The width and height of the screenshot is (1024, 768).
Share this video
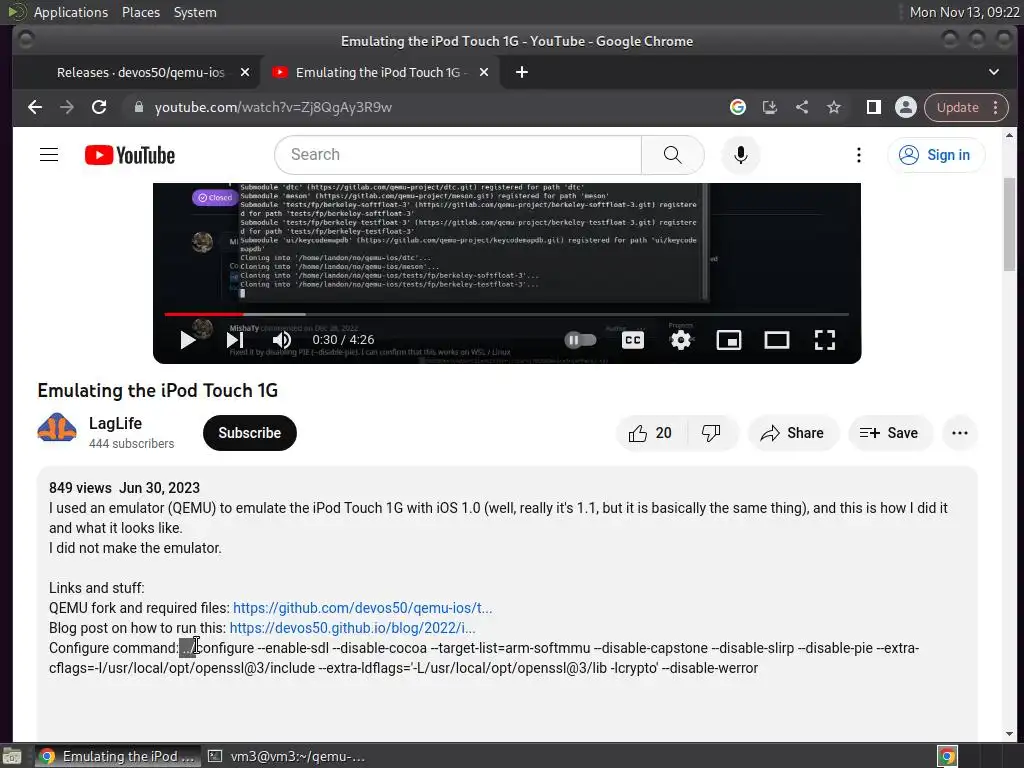[x=792, y=433]
